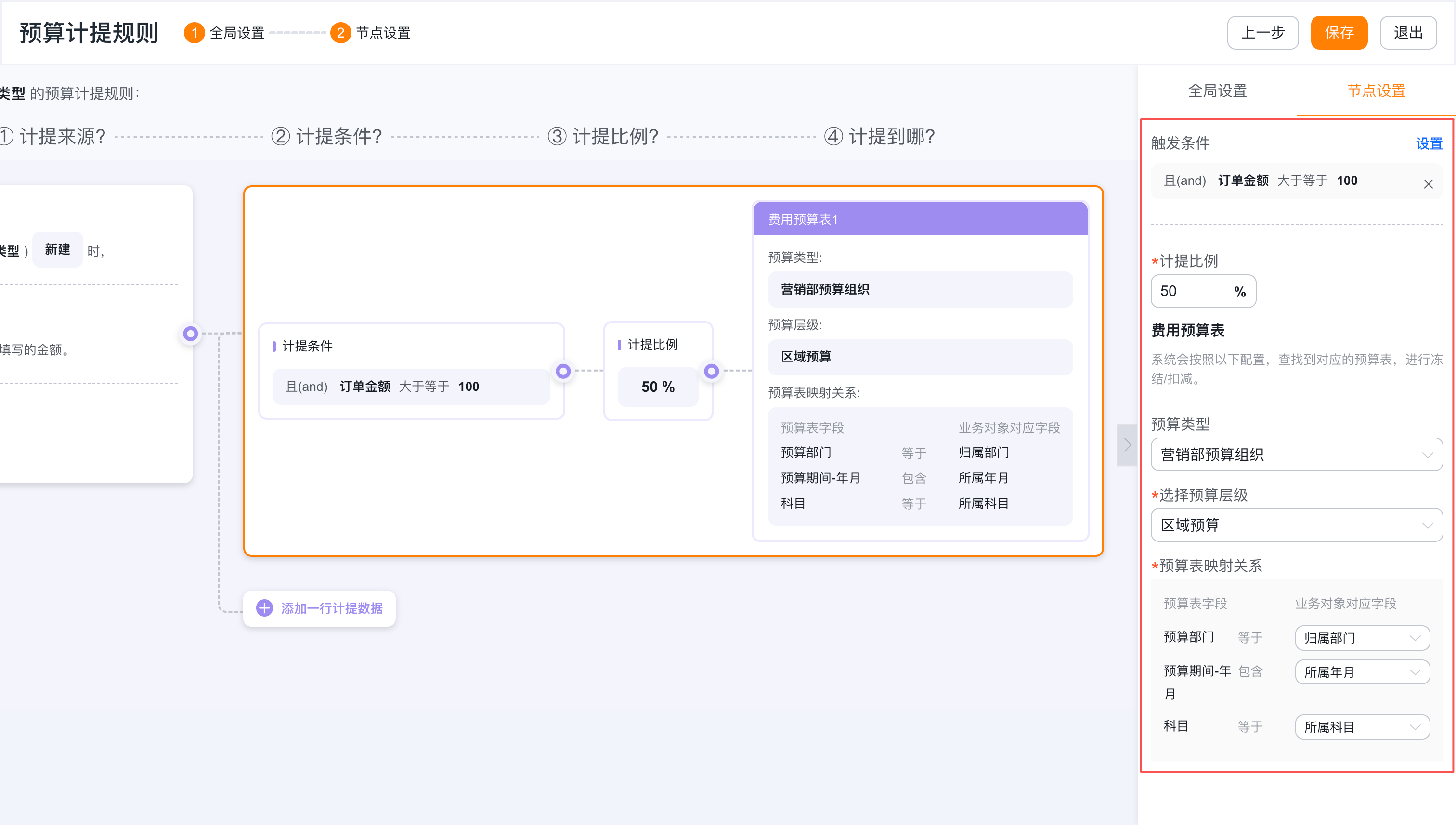Open the 选择预算层级 dropdown 区域预算

(x=1297, y=525)
